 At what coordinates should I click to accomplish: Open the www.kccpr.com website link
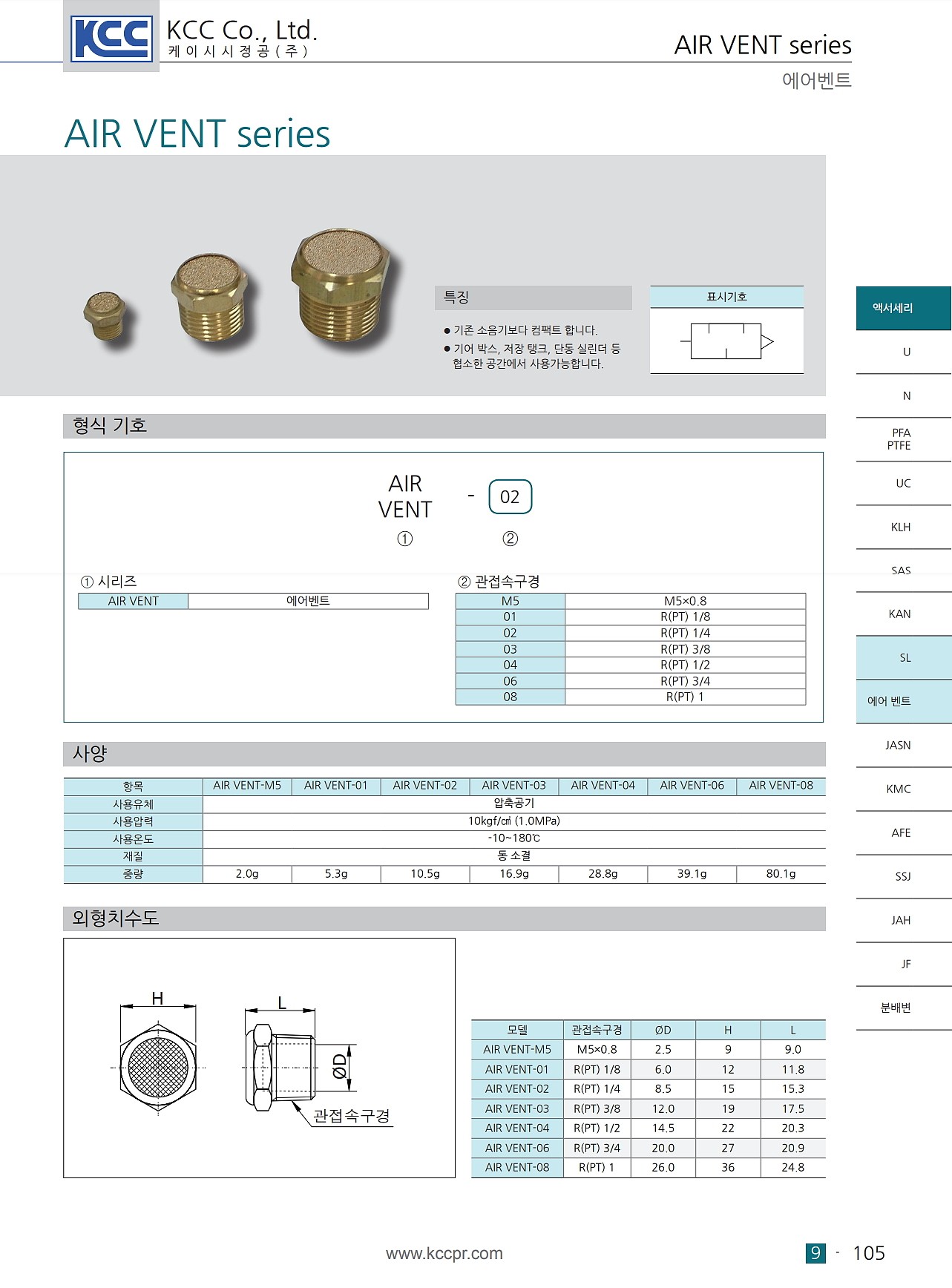(444, 1253)
